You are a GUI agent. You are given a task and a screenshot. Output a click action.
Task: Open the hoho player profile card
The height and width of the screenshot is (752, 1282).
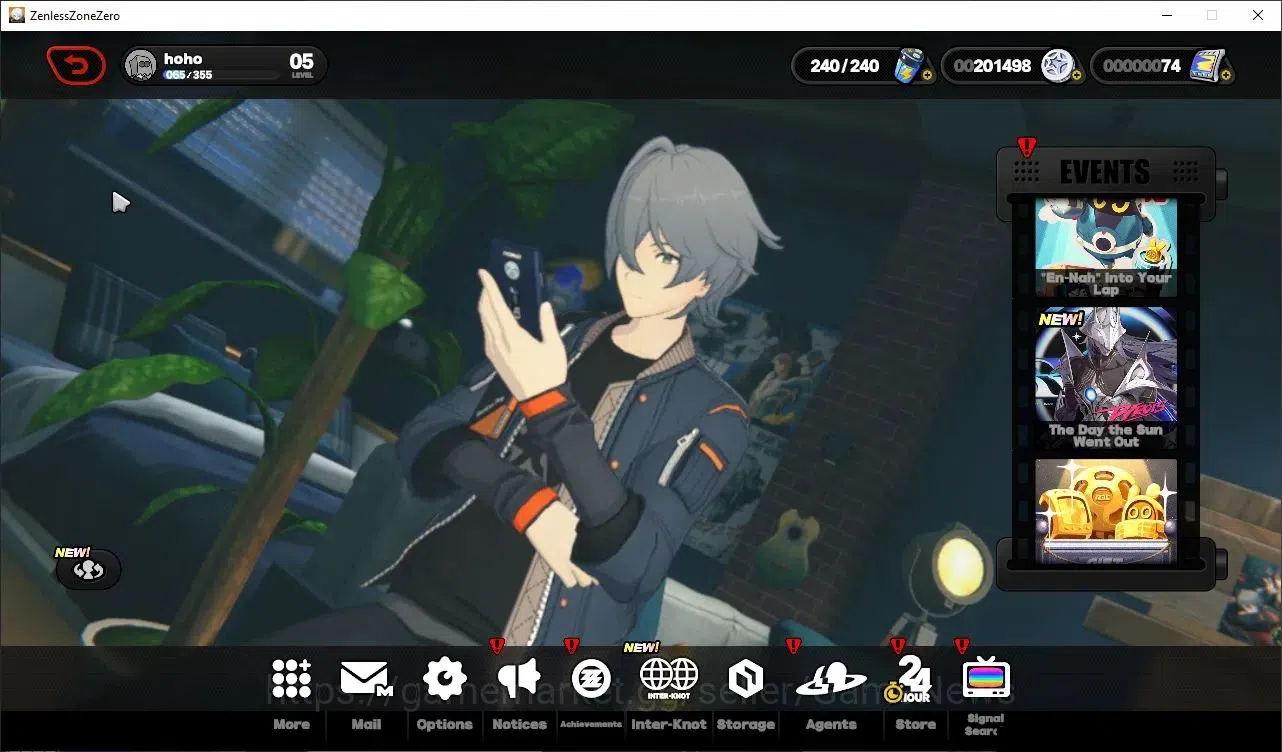[x=224, y=66]
